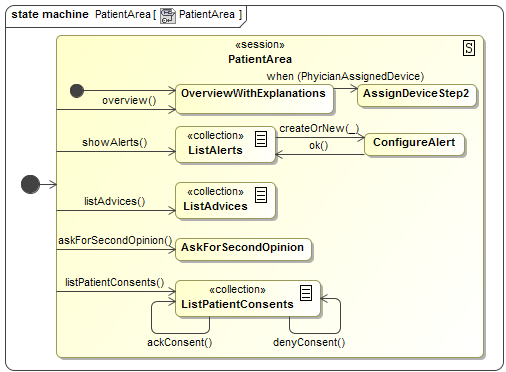Select the AskForSecondOpinion state
Screen dimensions: 506x372
pyautogui.click(x=243, y=249)
